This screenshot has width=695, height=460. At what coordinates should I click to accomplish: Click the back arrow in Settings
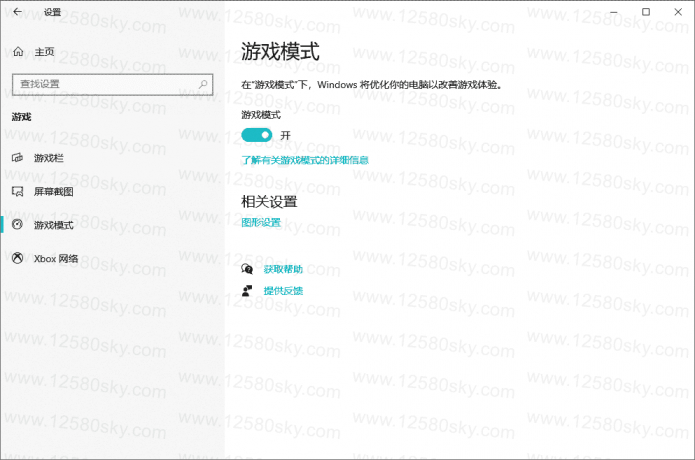pyautogui.click(x=17, y=12)
